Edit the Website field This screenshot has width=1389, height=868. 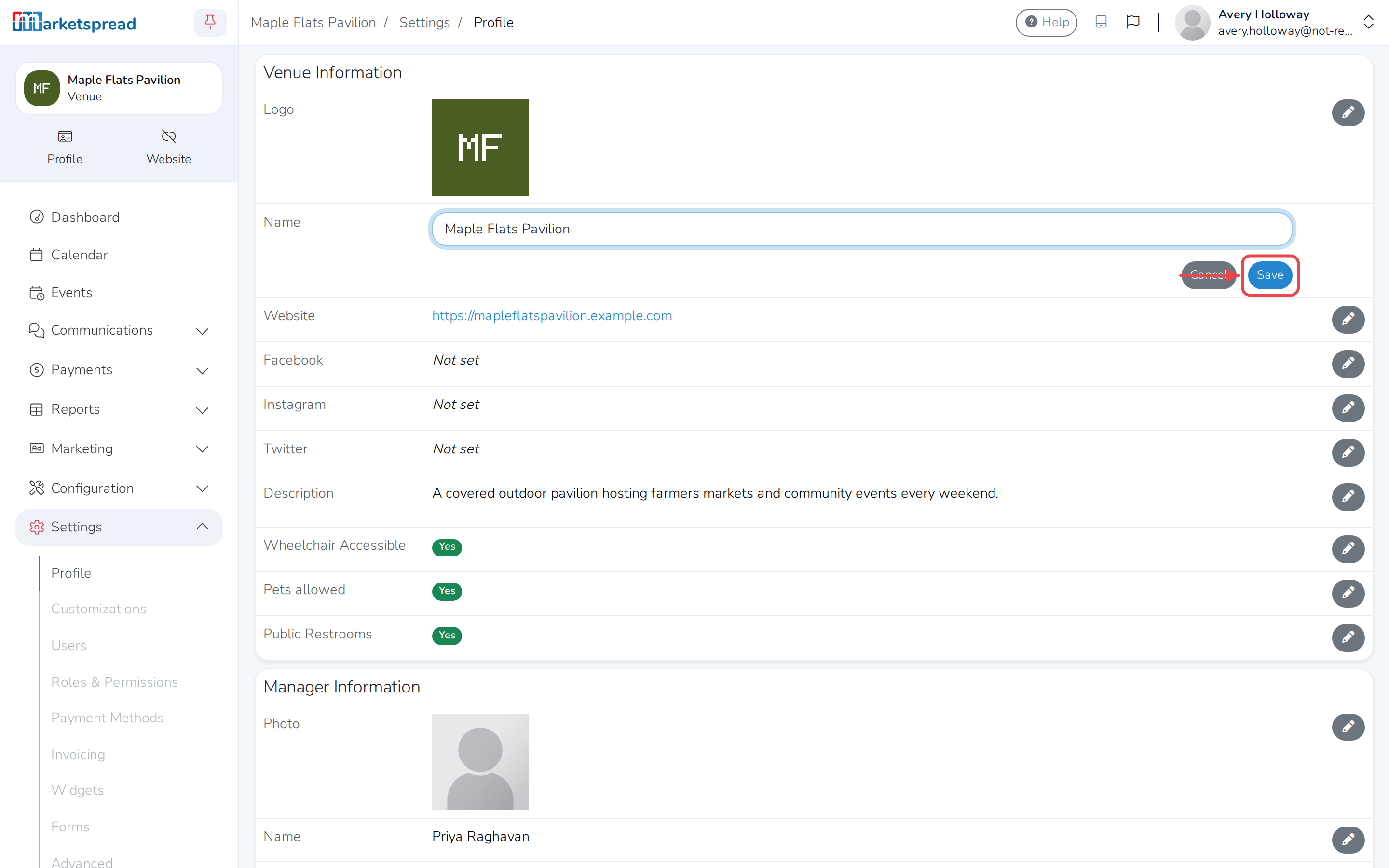(x=1348, y=319)
